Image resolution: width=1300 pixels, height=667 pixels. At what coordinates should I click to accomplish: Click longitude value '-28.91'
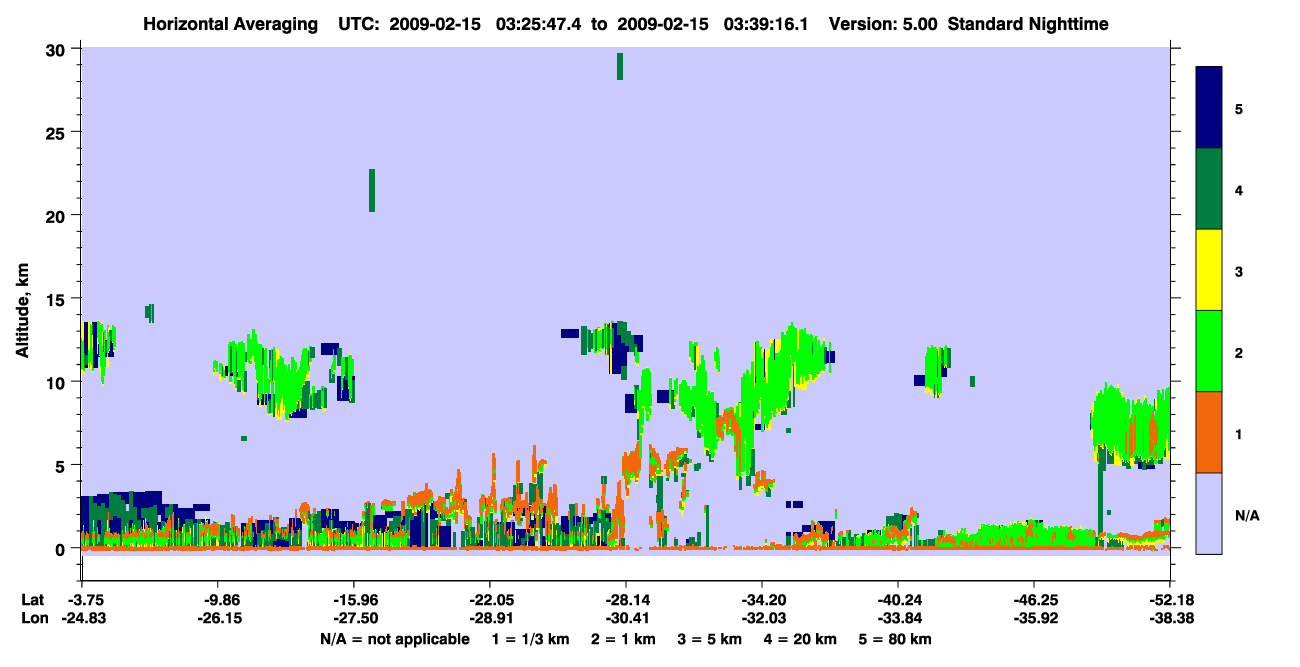(x=490, y=619)
